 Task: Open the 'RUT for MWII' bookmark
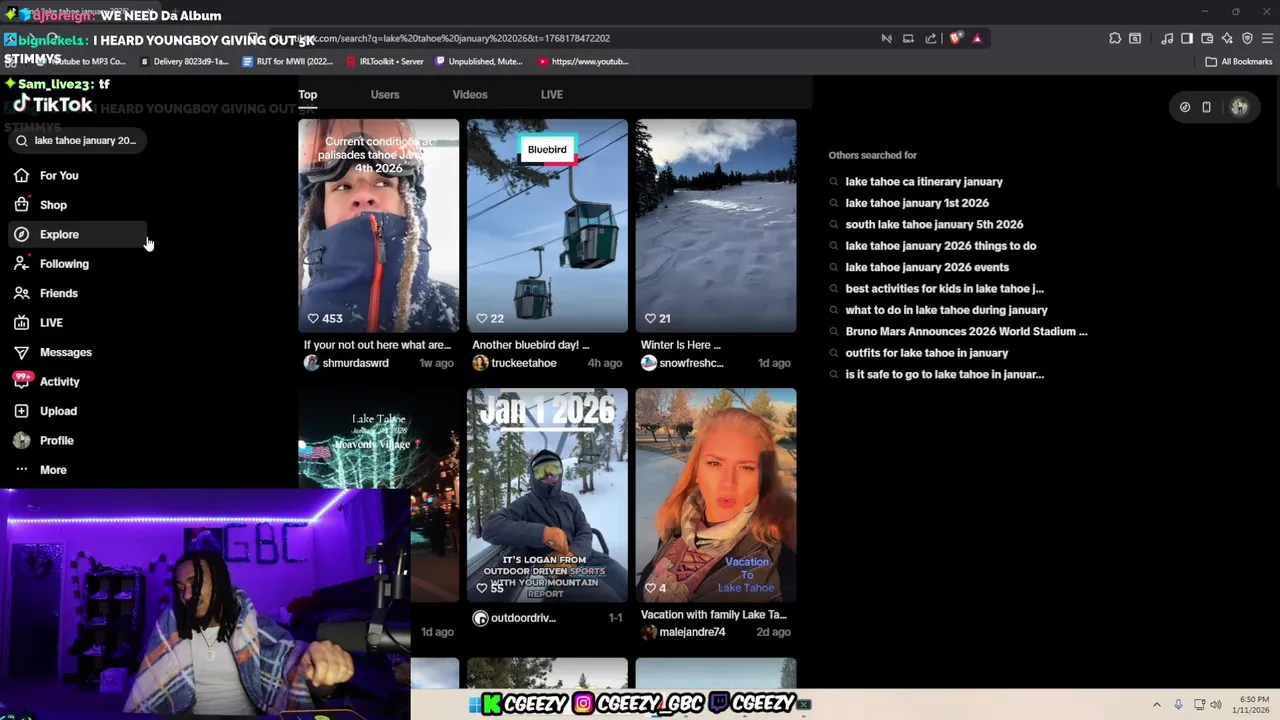click(x=288, y=61)
